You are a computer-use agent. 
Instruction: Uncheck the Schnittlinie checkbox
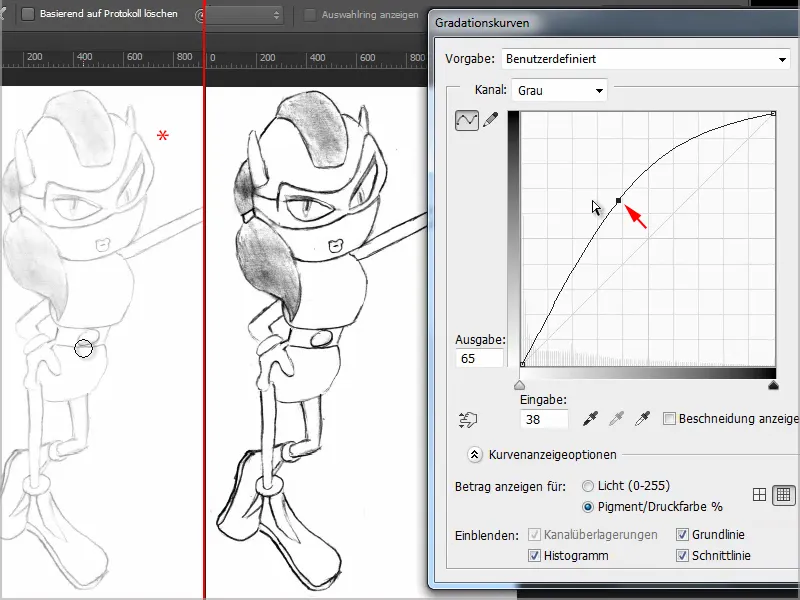click(682, 556)
